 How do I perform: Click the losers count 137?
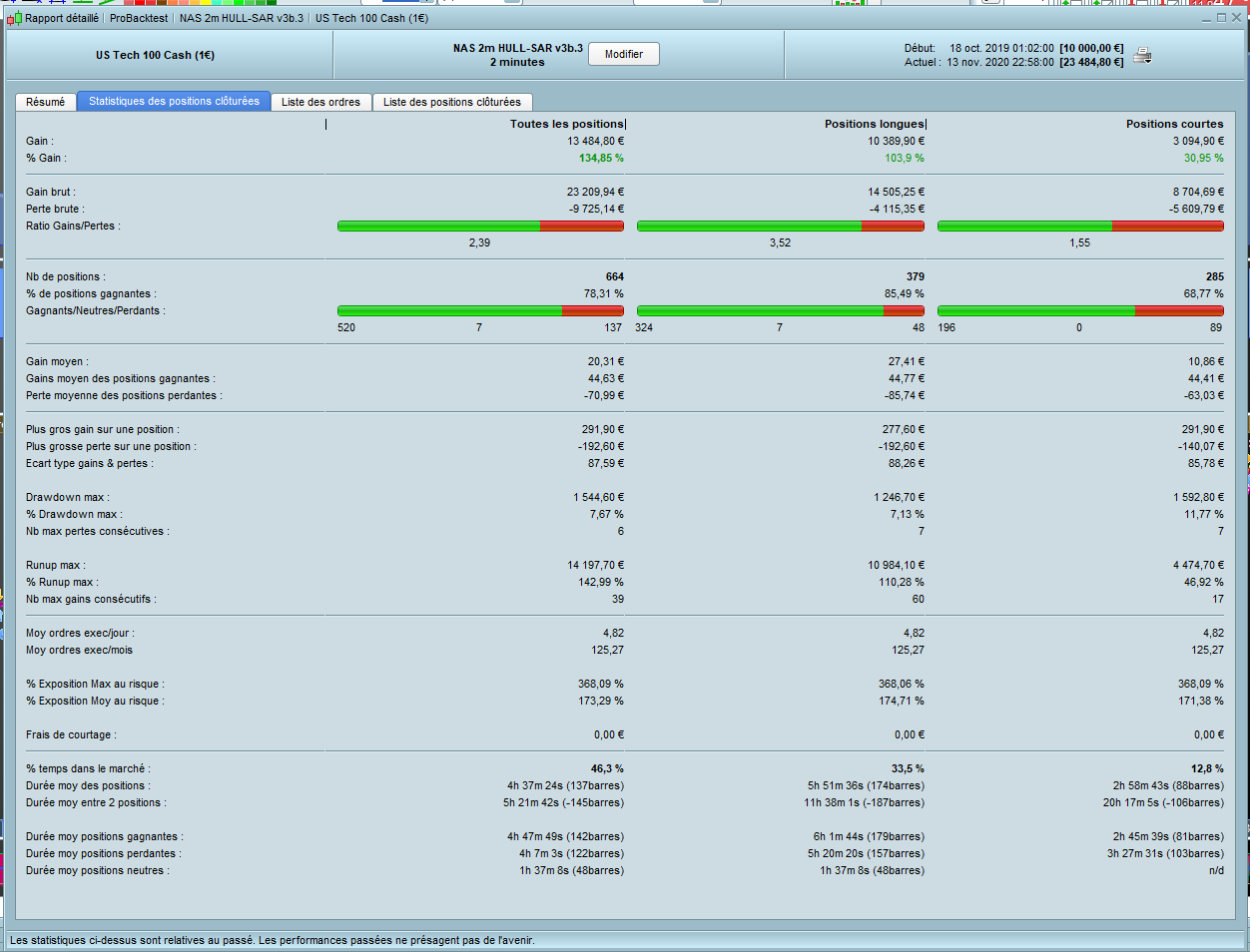[x=613, y=327]
